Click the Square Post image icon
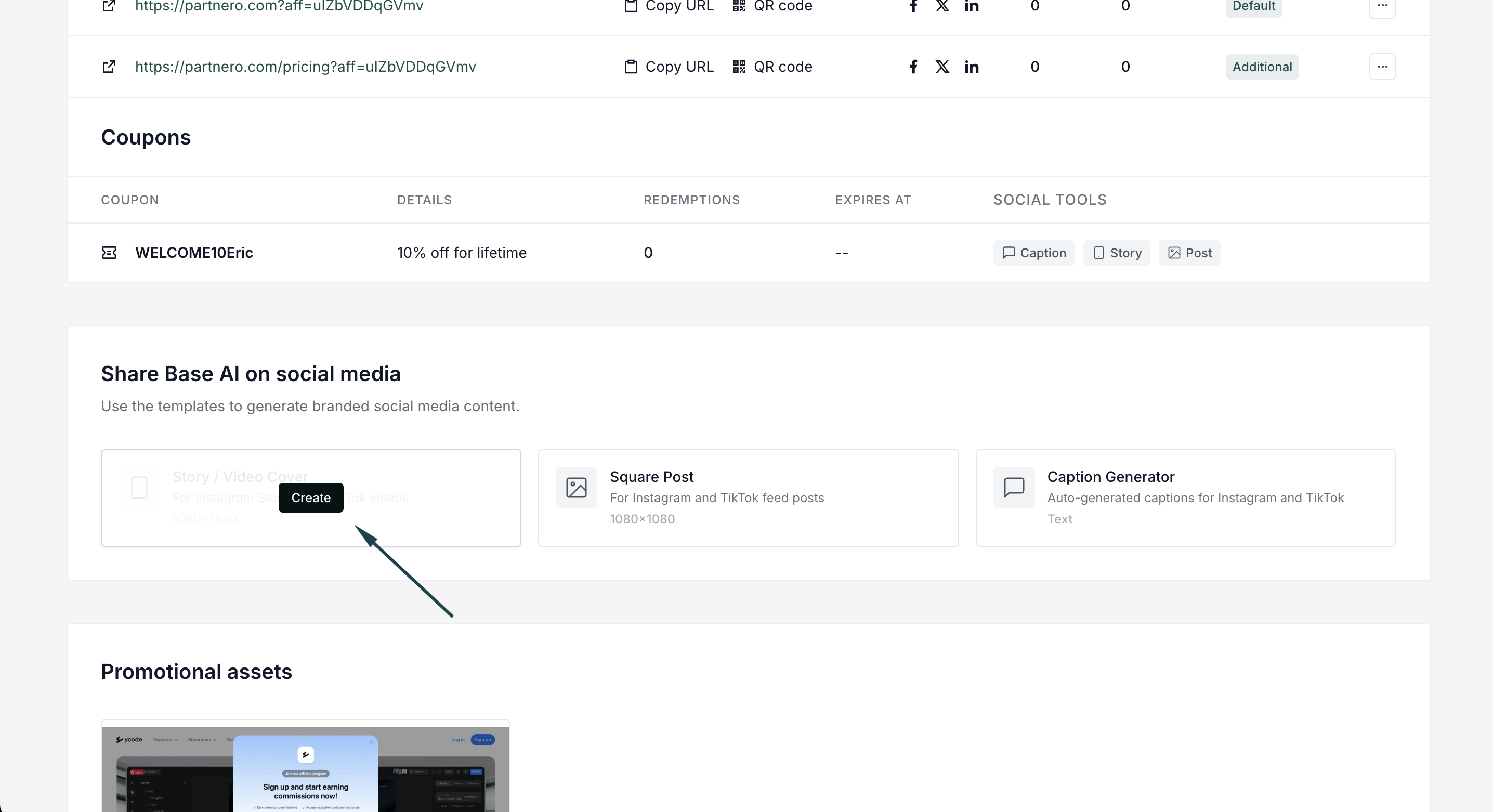This screenshot has height=812, width=1493. point(576,488)
